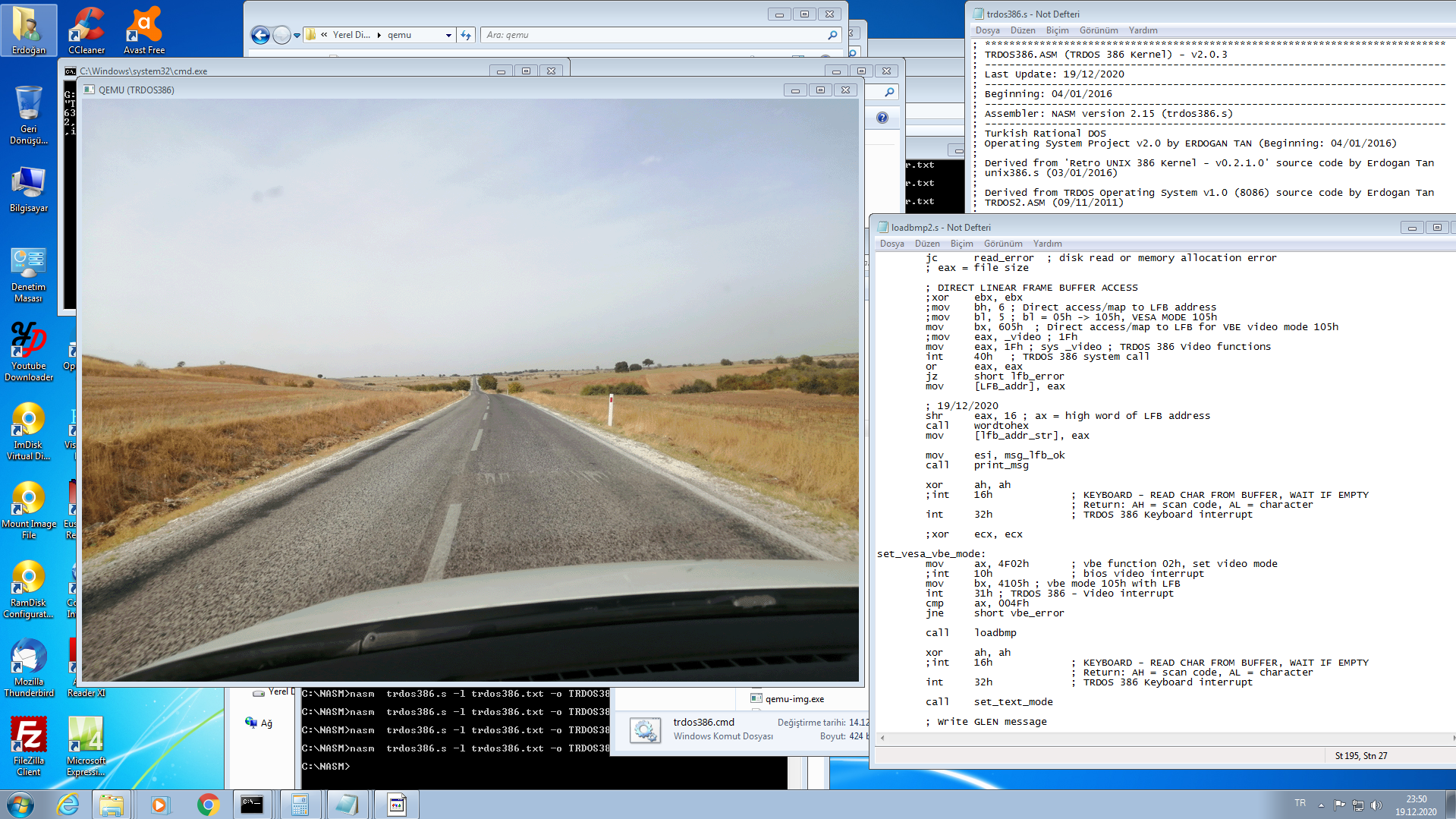This screenshot has height=819, width=1456.
Task: Open Mozilla Thunderbird desktop icon
Action: pyautogui.click(x=28, y=666)
